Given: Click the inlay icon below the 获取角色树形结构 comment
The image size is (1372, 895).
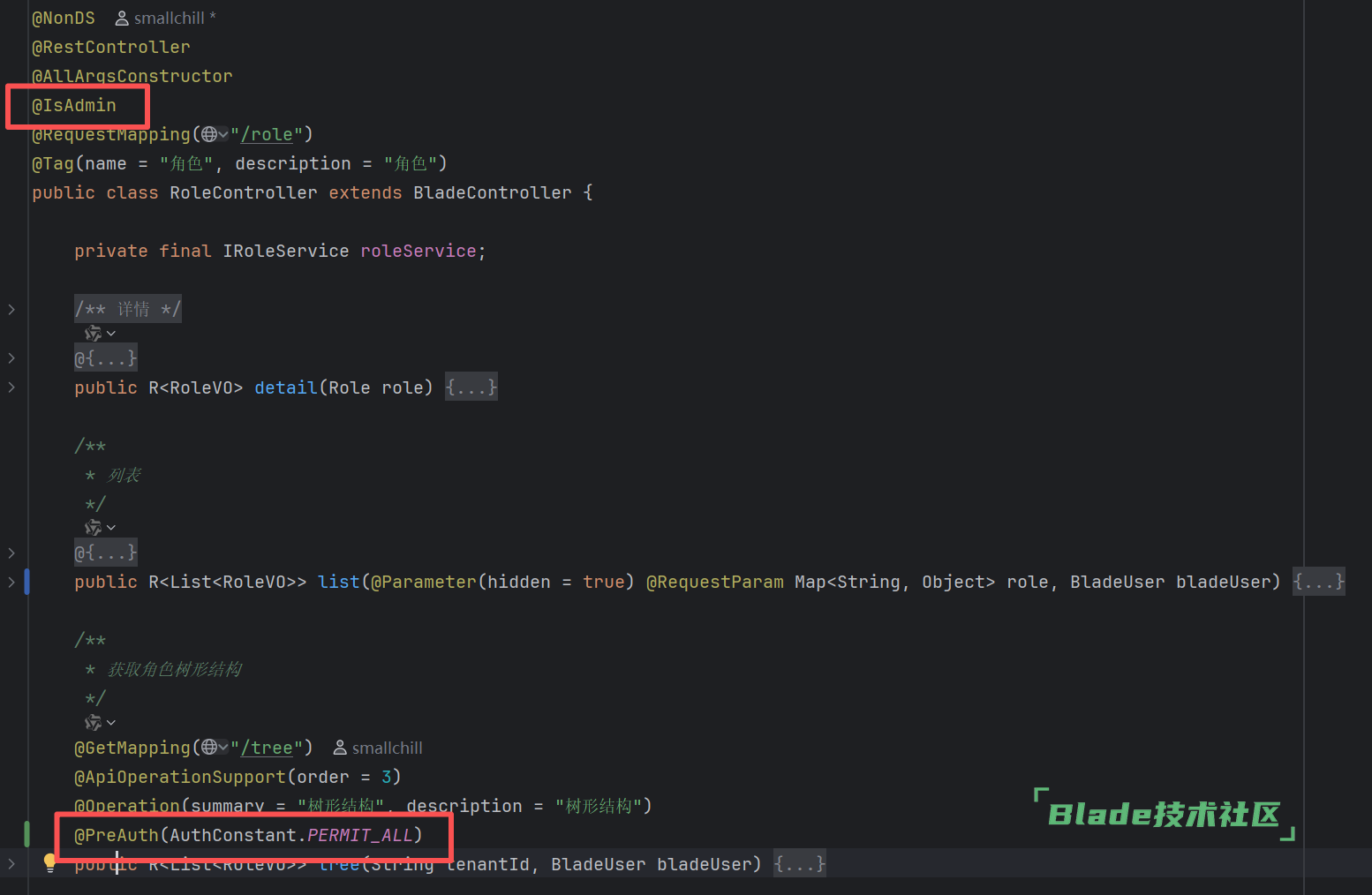Looking at the screenshot, I should pos(94,723).
